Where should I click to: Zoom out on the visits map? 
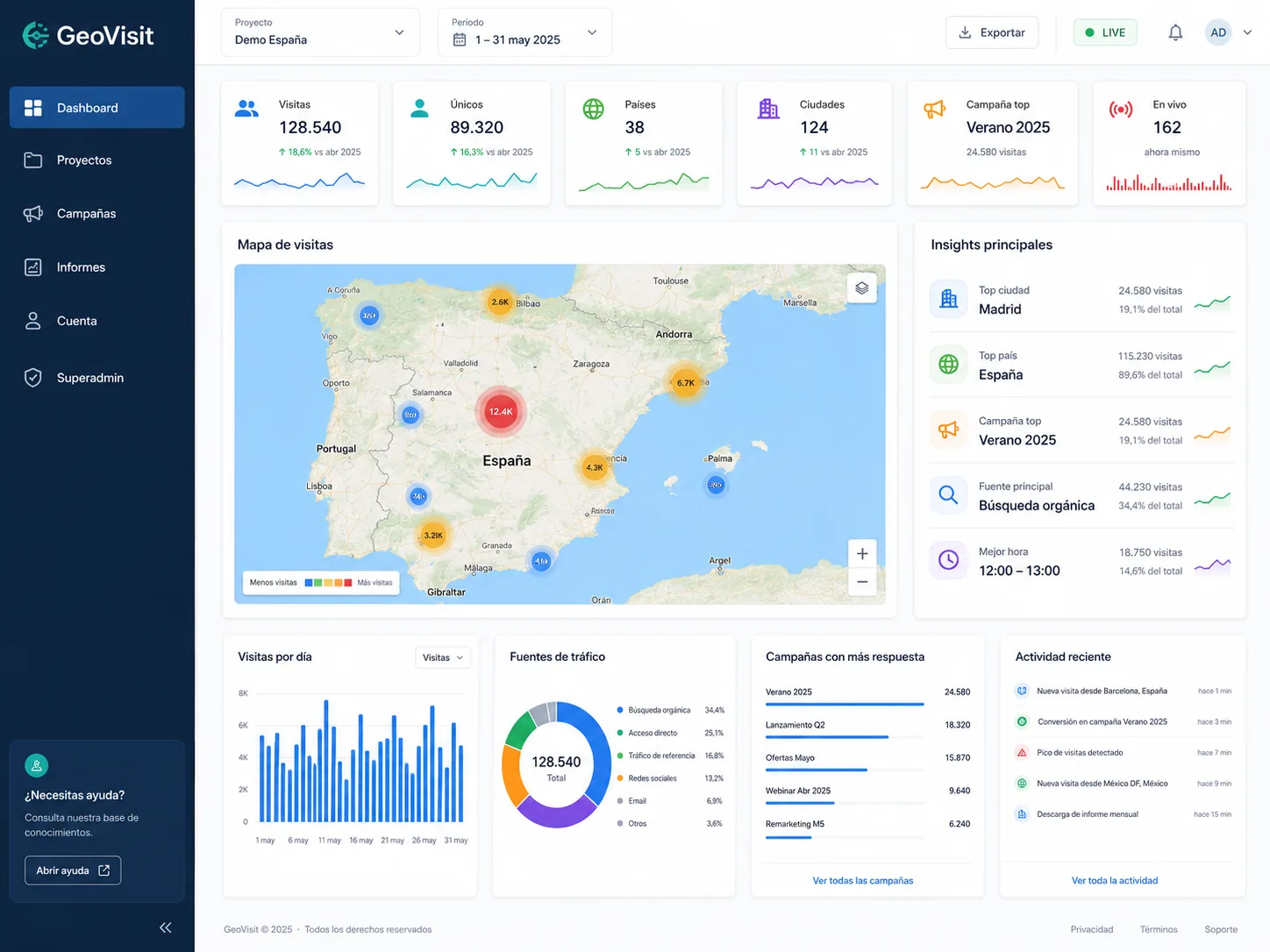tap(862, 581)
